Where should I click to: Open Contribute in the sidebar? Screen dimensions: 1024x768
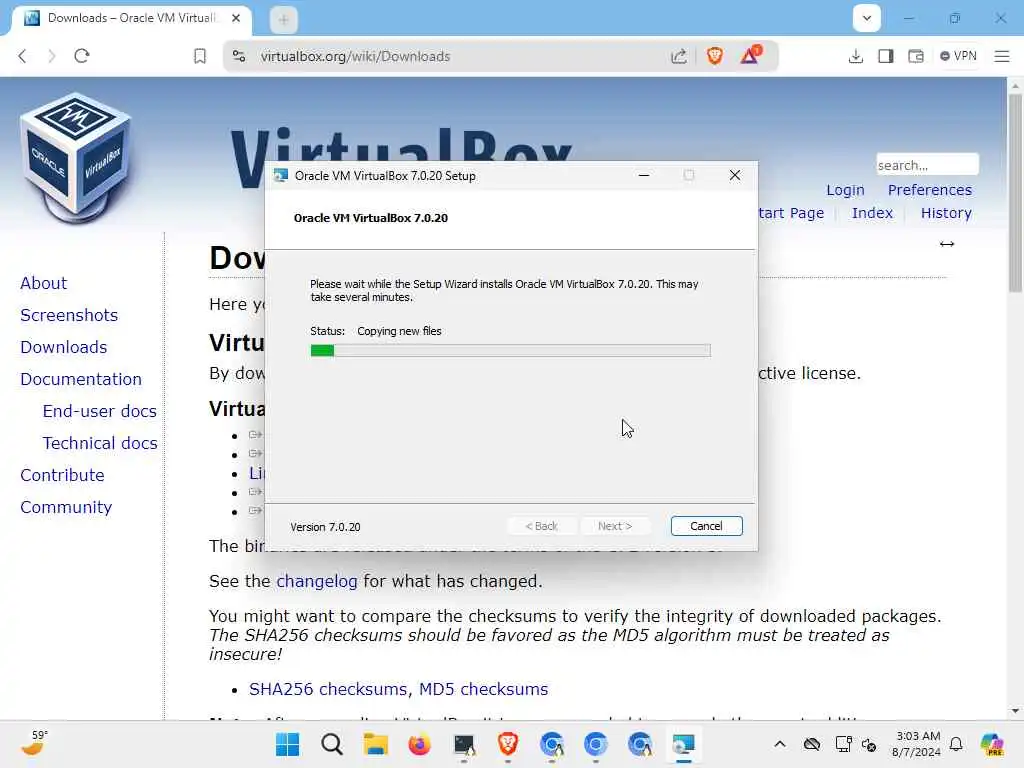[x=62, y=475]
